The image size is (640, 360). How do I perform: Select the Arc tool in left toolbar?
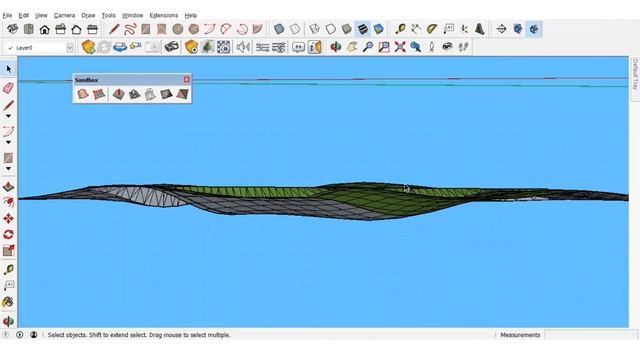pyautogui.click(x=9, y=131)
